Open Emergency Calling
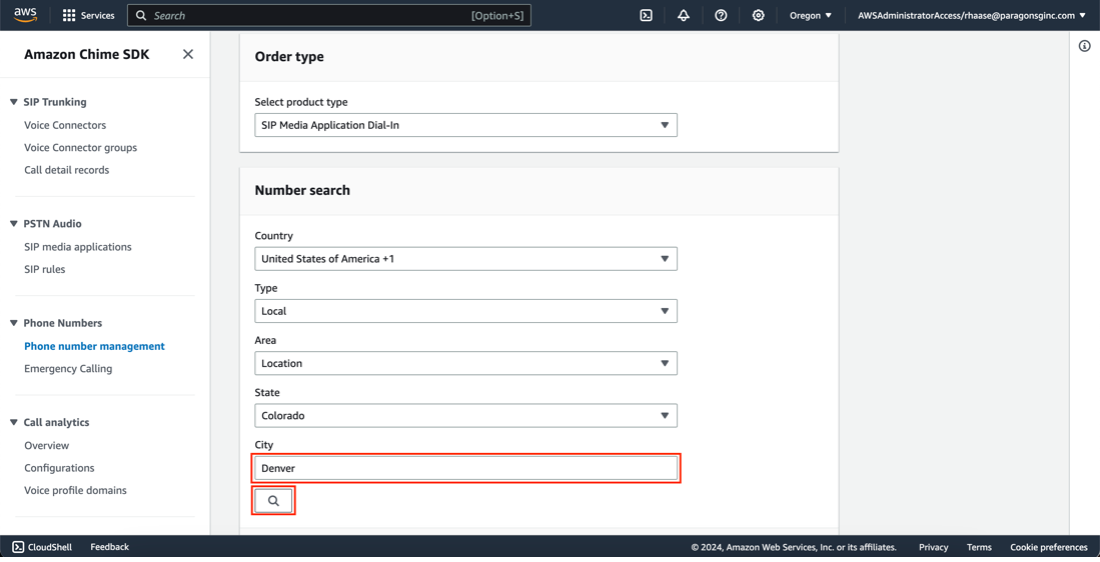This screenshot has height=562, width=1100. pyautogui.click(x=68, y=368)
